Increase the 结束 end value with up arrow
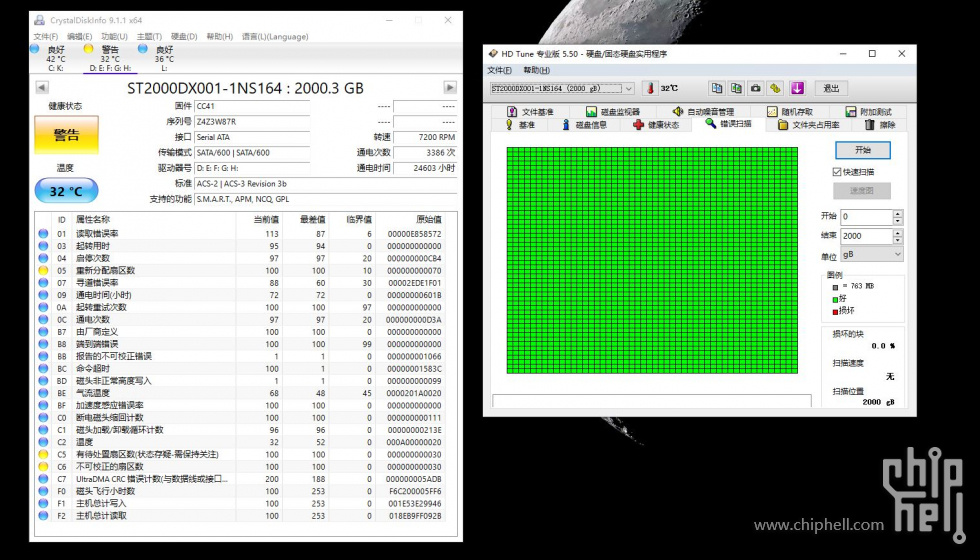The height and width of the screenshot is (560, 980). tap(898, 232)
